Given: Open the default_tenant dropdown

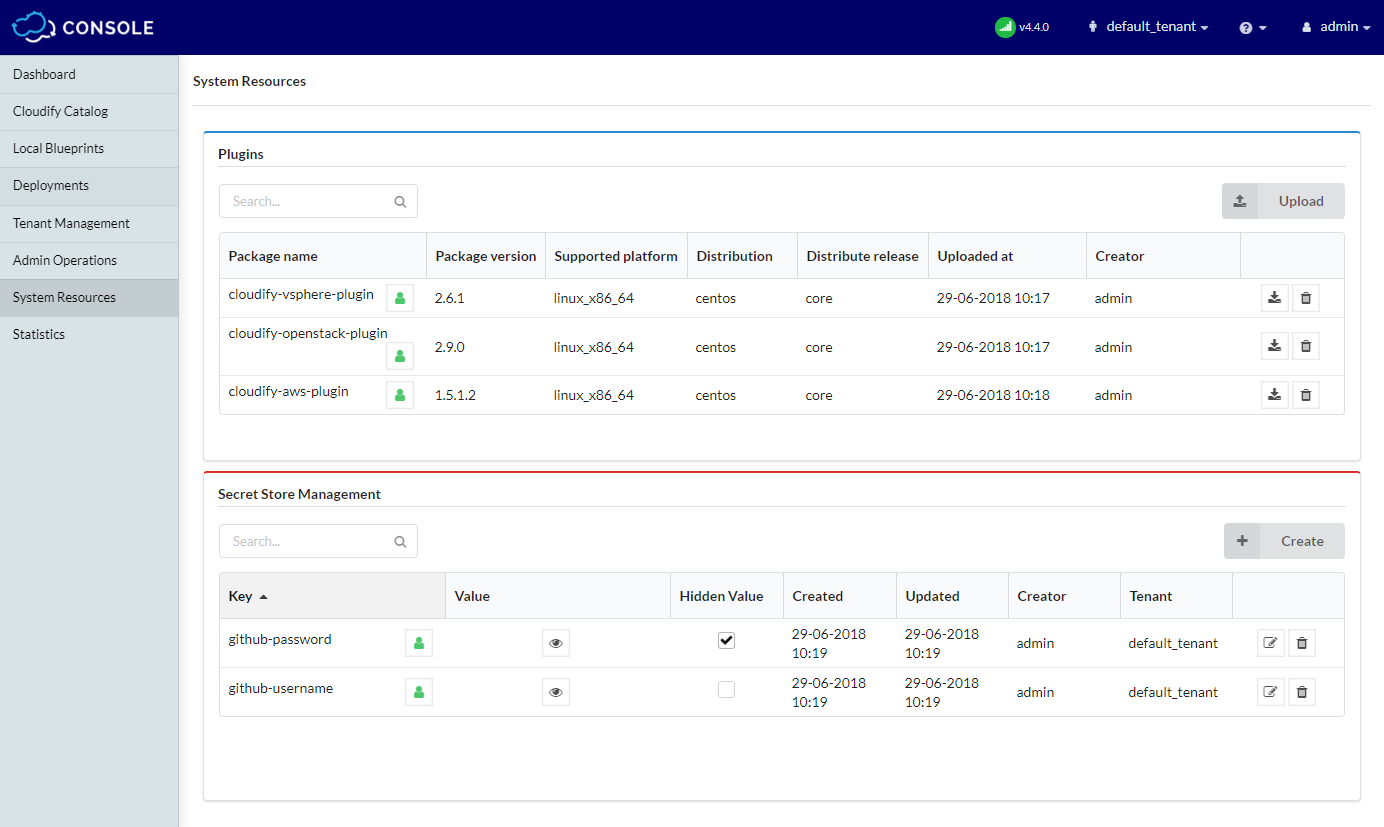Looking at the screenshot, I should pos(1148,27).
